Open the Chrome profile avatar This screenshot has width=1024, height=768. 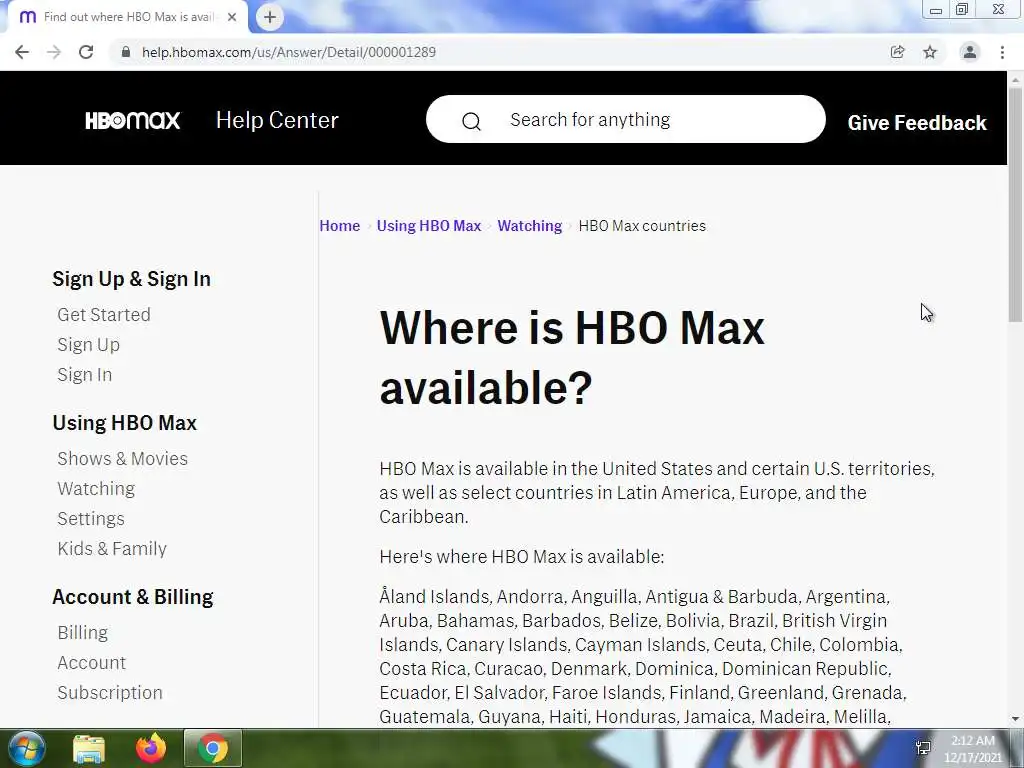coord(970,52)
